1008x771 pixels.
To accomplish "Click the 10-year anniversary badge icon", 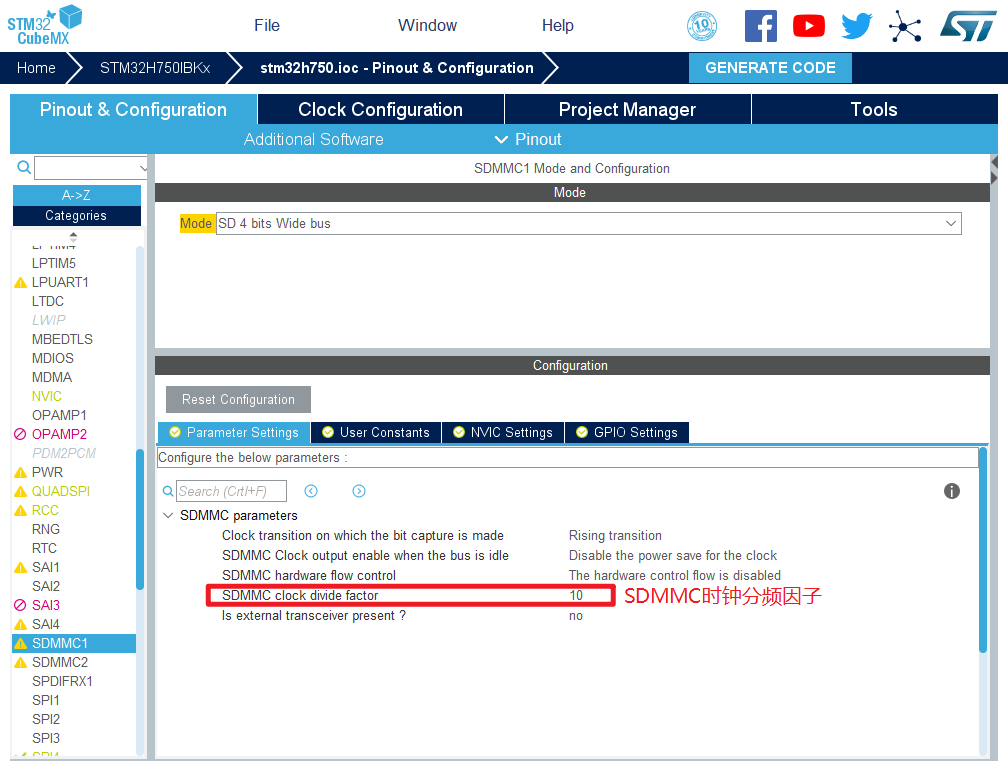I will 702,26.
